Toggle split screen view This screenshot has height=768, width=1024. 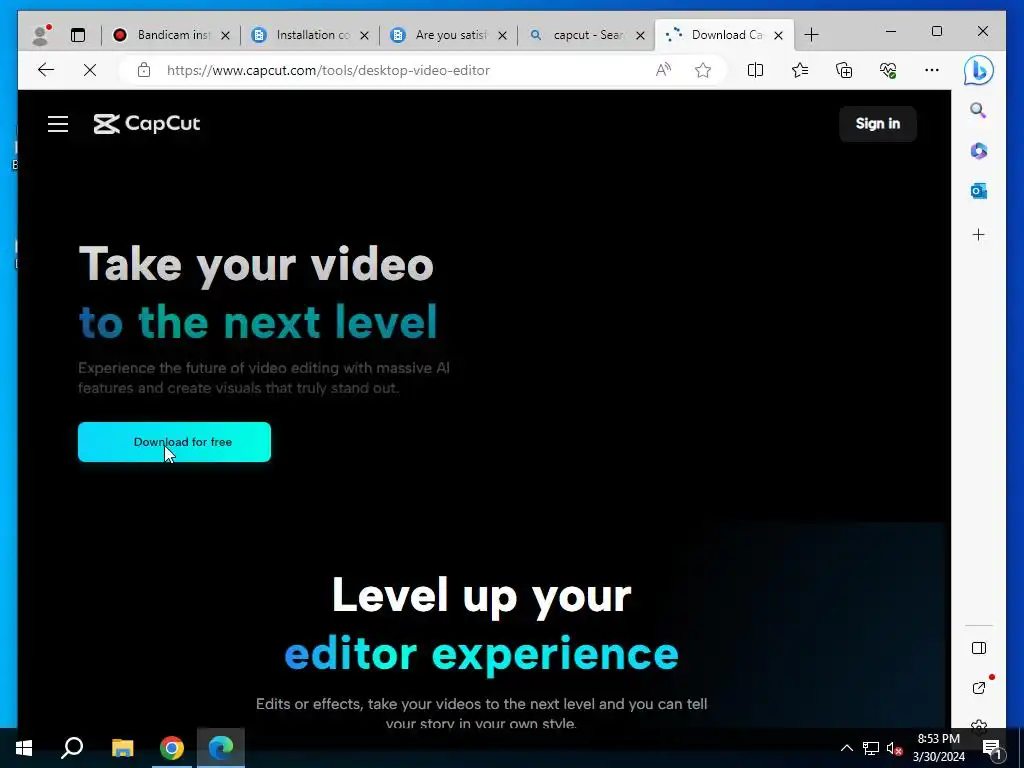(x=755, y=70)
